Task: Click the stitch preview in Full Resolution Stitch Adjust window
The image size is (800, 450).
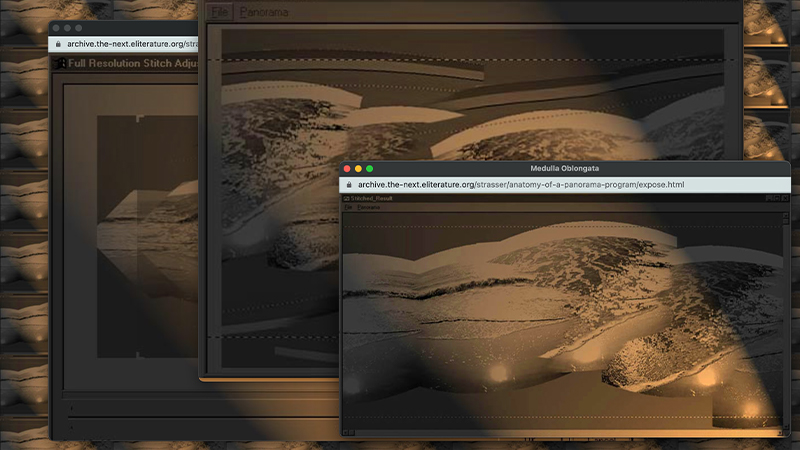Action: click(147, 236)
